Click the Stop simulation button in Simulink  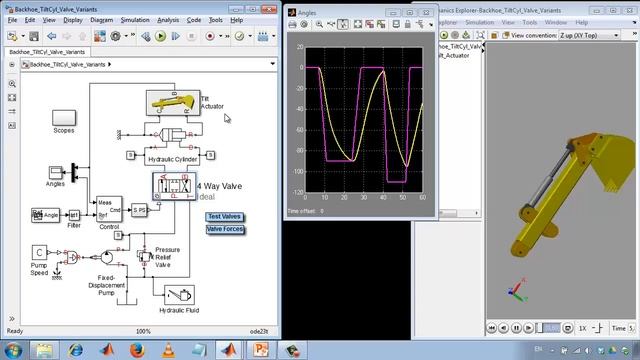tap(191, 36)
